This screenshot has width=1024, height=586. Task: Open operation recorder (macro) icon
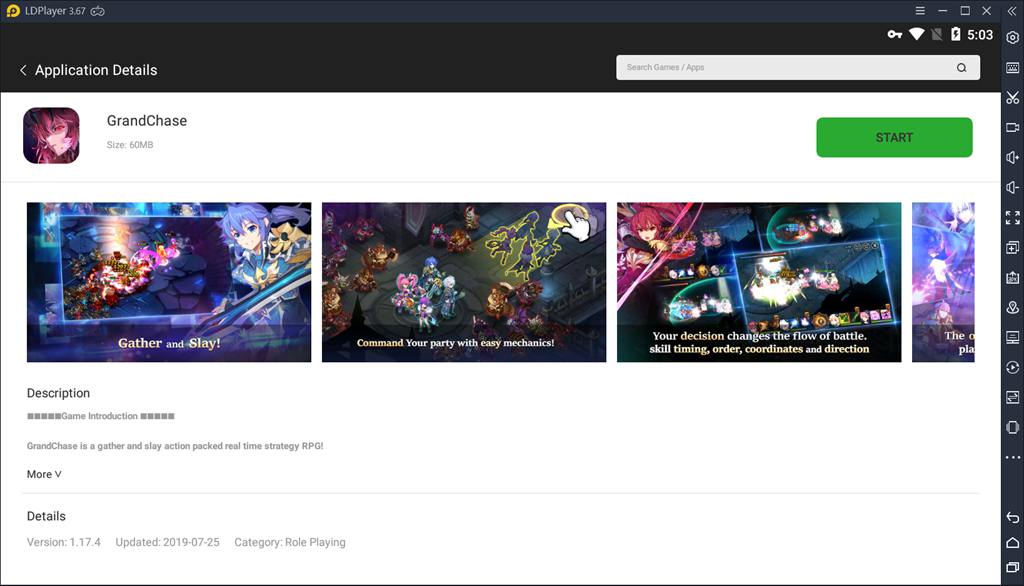coord(1012,367)
